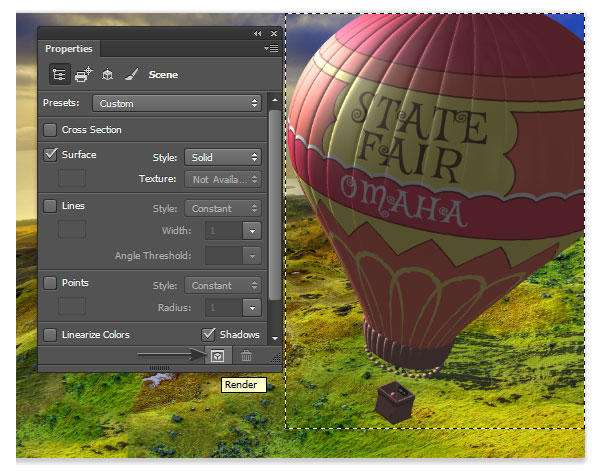
Task: Open the Points Style Constant dropdown
Action: (x=223, y=285)
